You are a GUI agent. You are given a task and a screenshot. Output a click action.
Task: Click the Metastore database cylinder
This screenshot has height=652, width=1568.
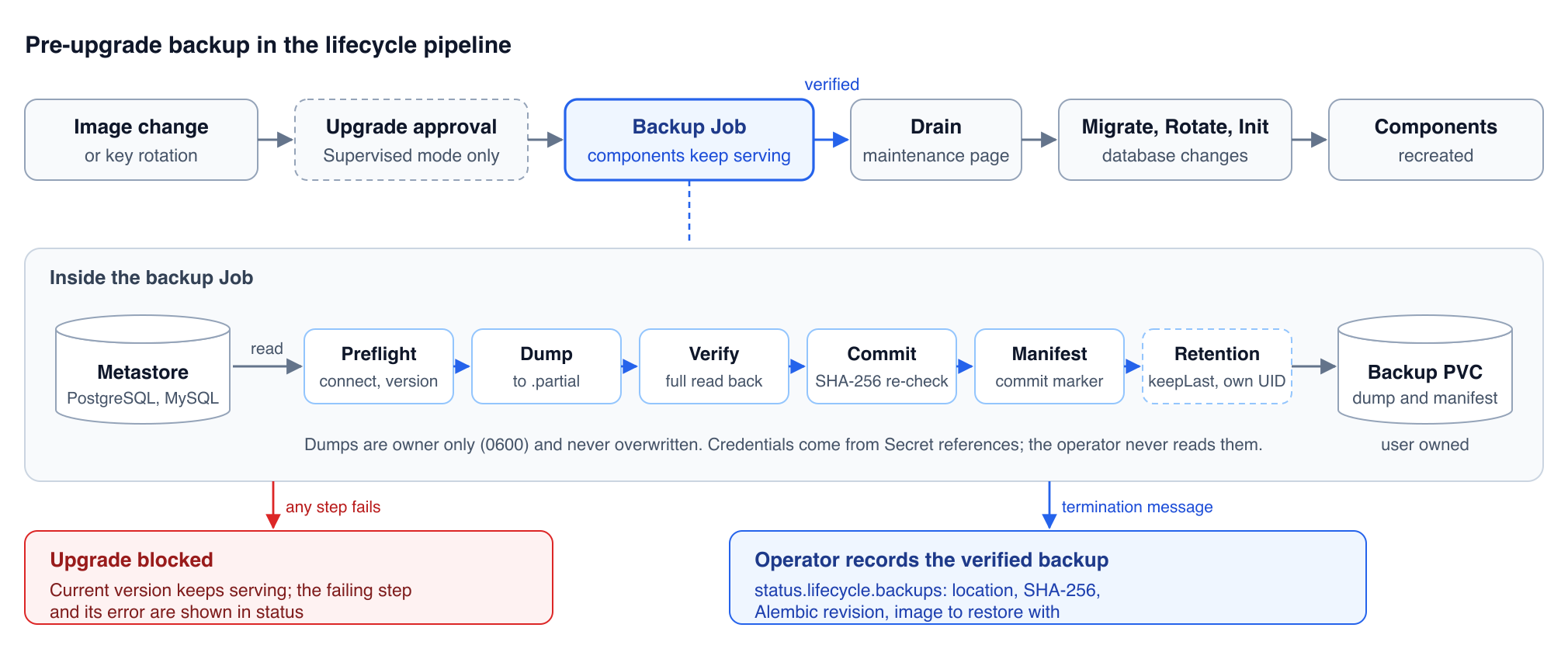[143, 369]
